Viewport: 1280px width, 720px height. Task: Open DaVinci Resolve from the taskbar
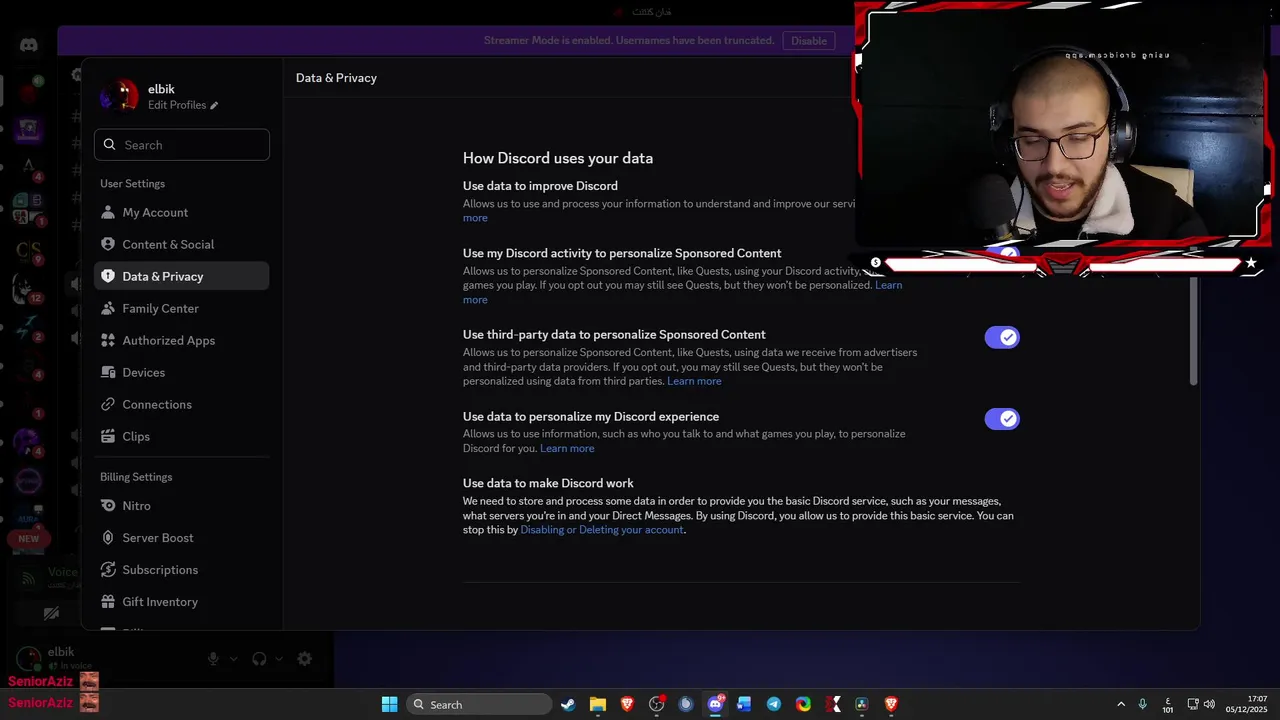(862, 704)
